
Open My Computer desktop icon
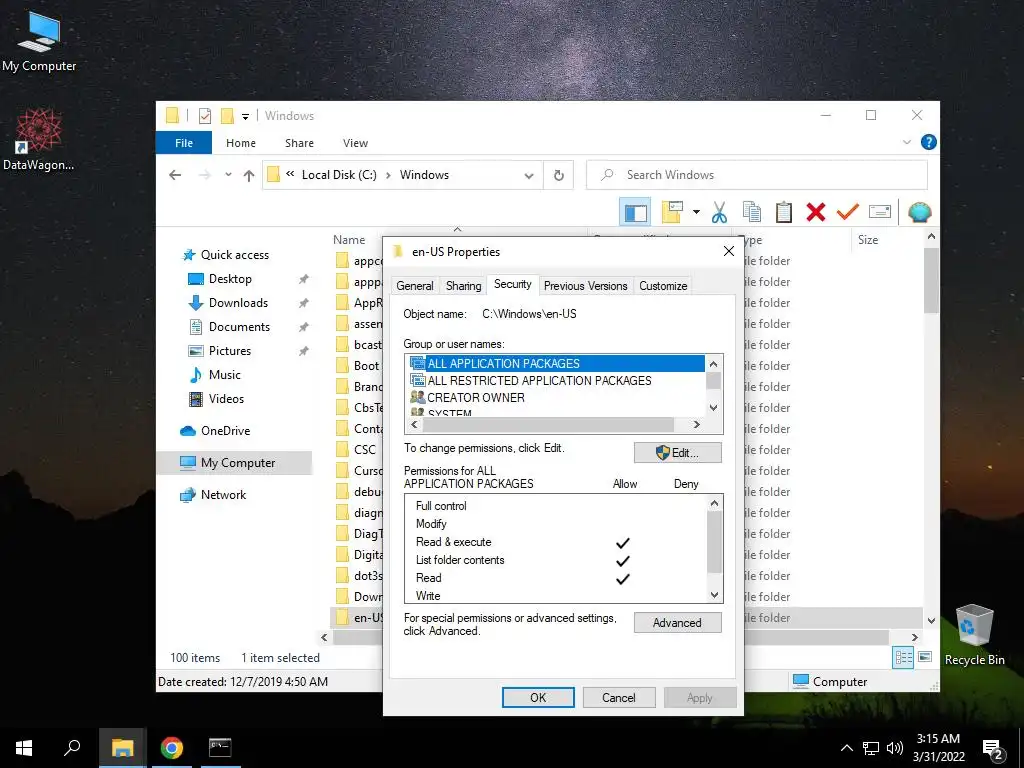pyautogui.click(x=39, y=41)
